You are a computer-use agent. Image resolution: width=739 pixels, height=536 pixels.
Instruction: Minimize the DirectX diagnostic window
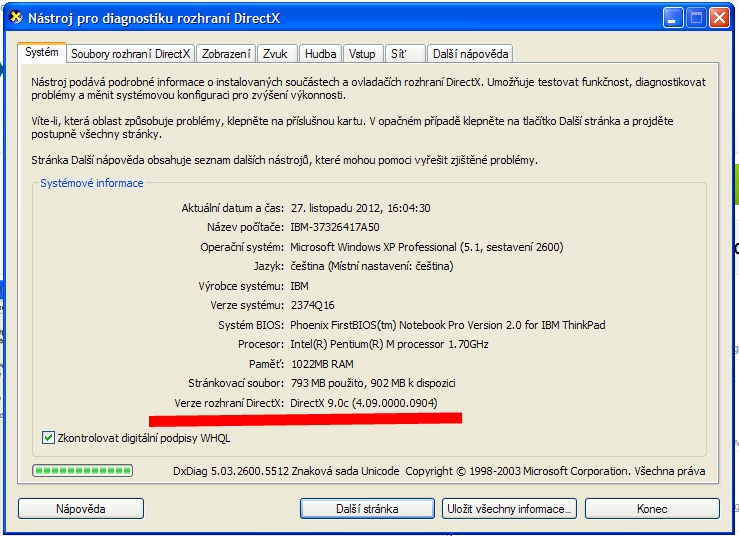673,18
